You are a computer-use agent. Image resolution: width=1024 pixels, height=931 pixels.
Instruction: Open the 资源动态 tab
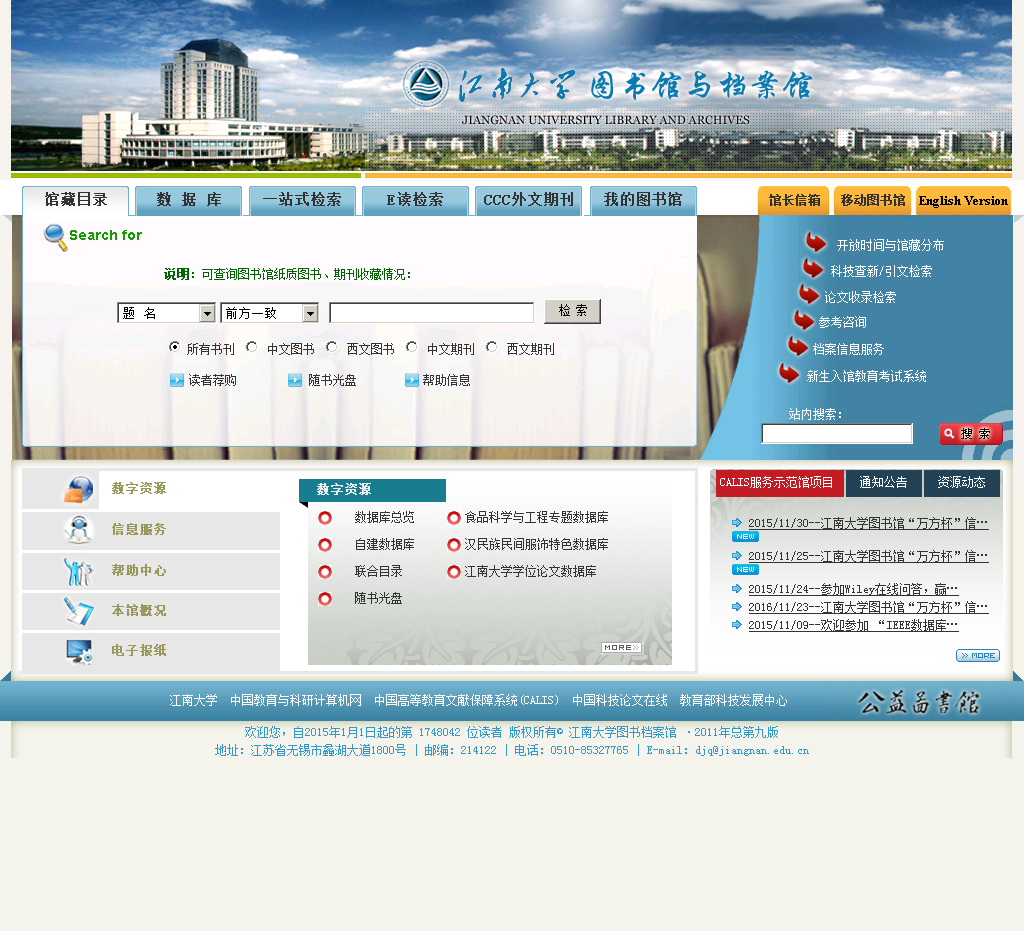962,482
